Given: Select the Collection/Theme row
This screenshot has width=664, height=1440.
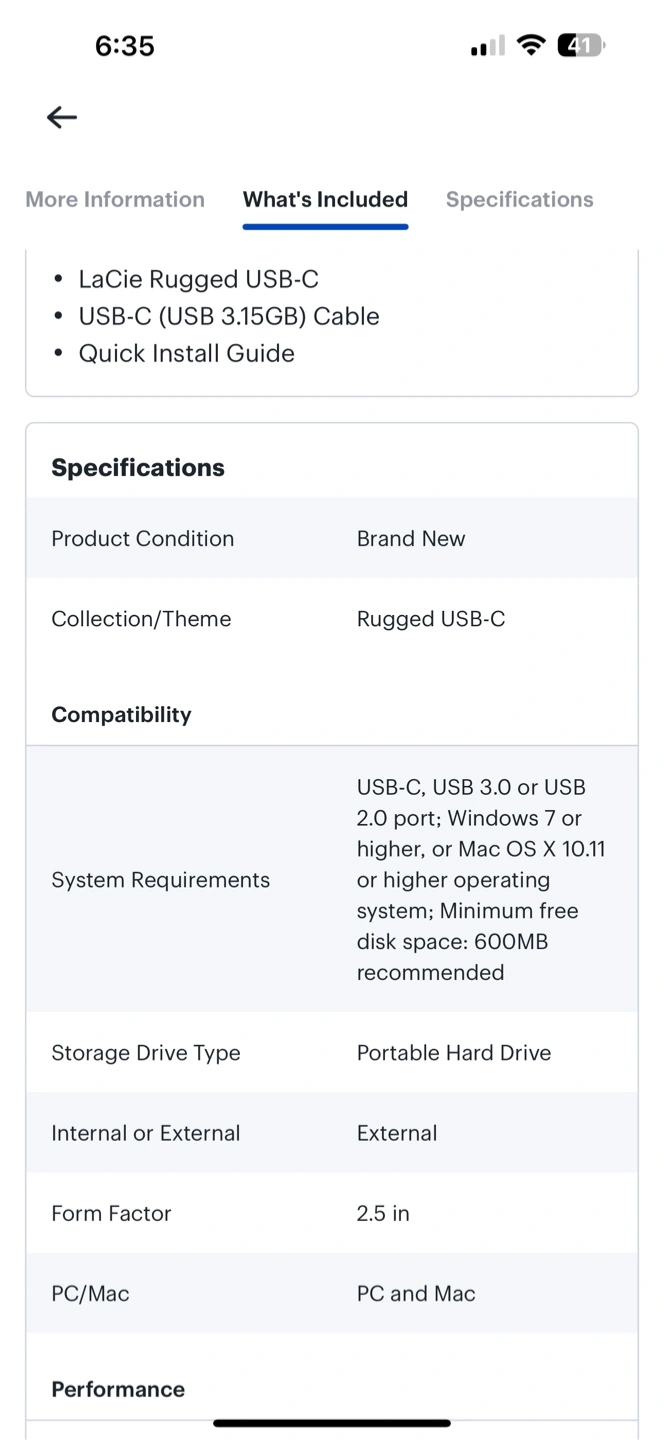Looking at the screenshot, I should coord(332,619).
